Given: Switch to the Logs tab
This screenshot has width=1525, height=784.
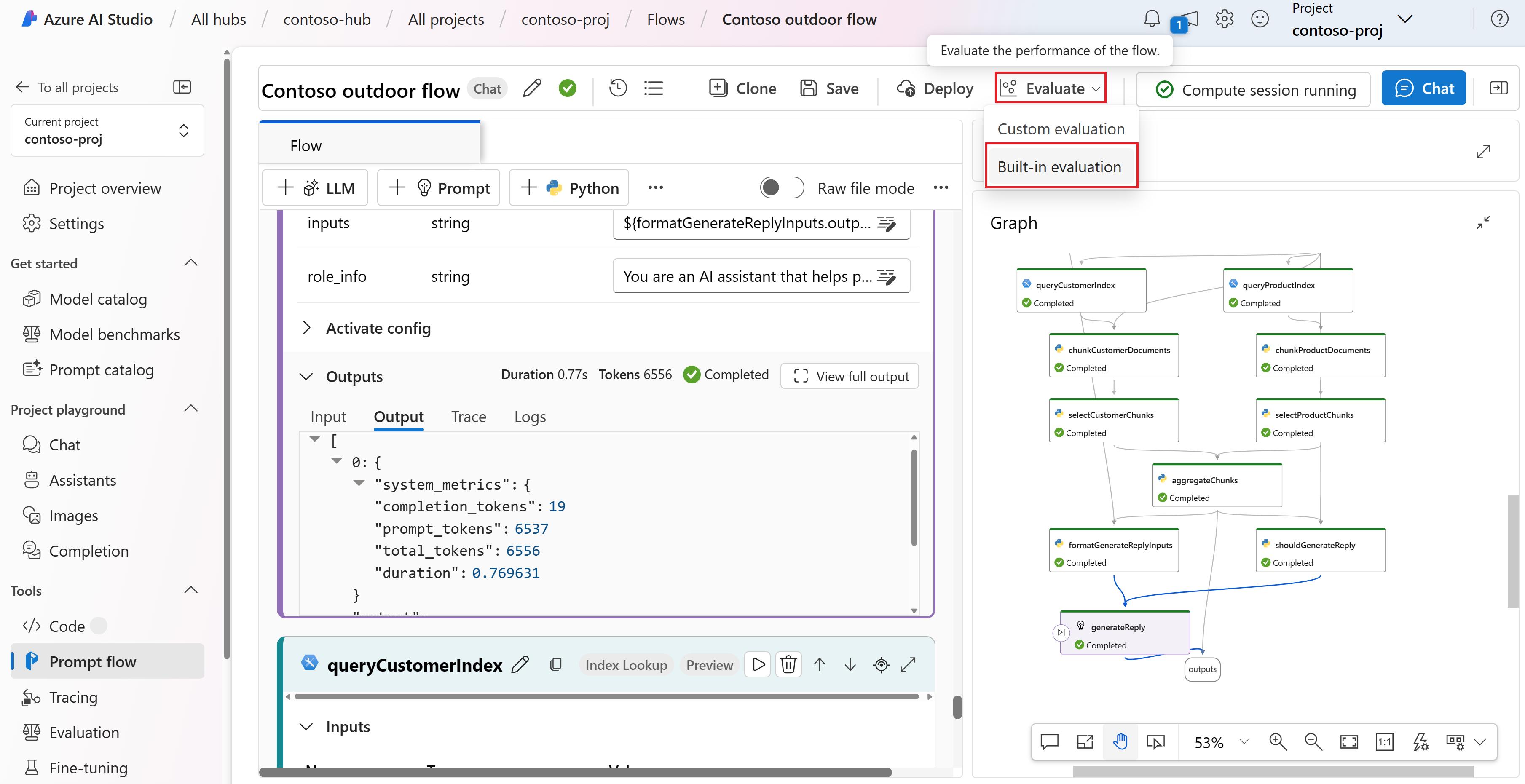Looking at the screenshot, I should 530,417.
